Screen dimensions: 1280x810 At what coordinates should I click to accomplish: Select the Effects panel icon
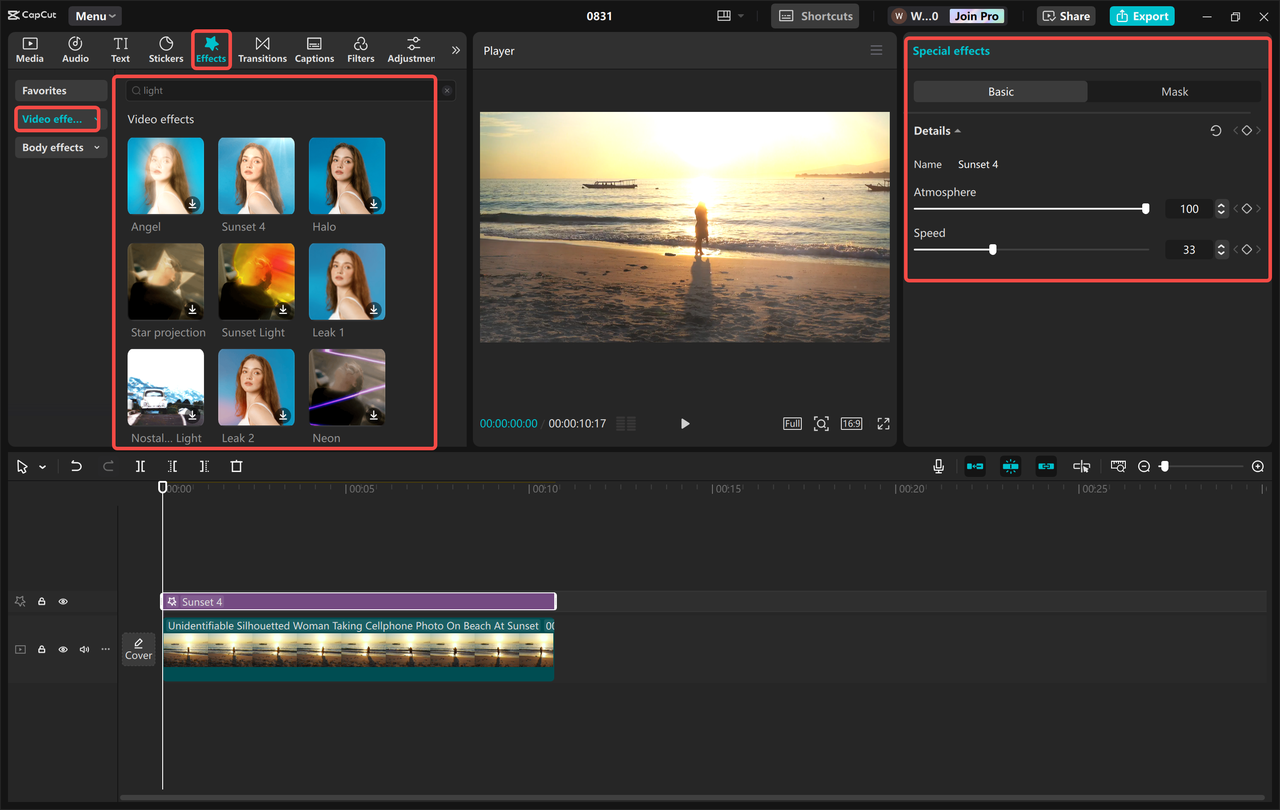coord(211,49)
